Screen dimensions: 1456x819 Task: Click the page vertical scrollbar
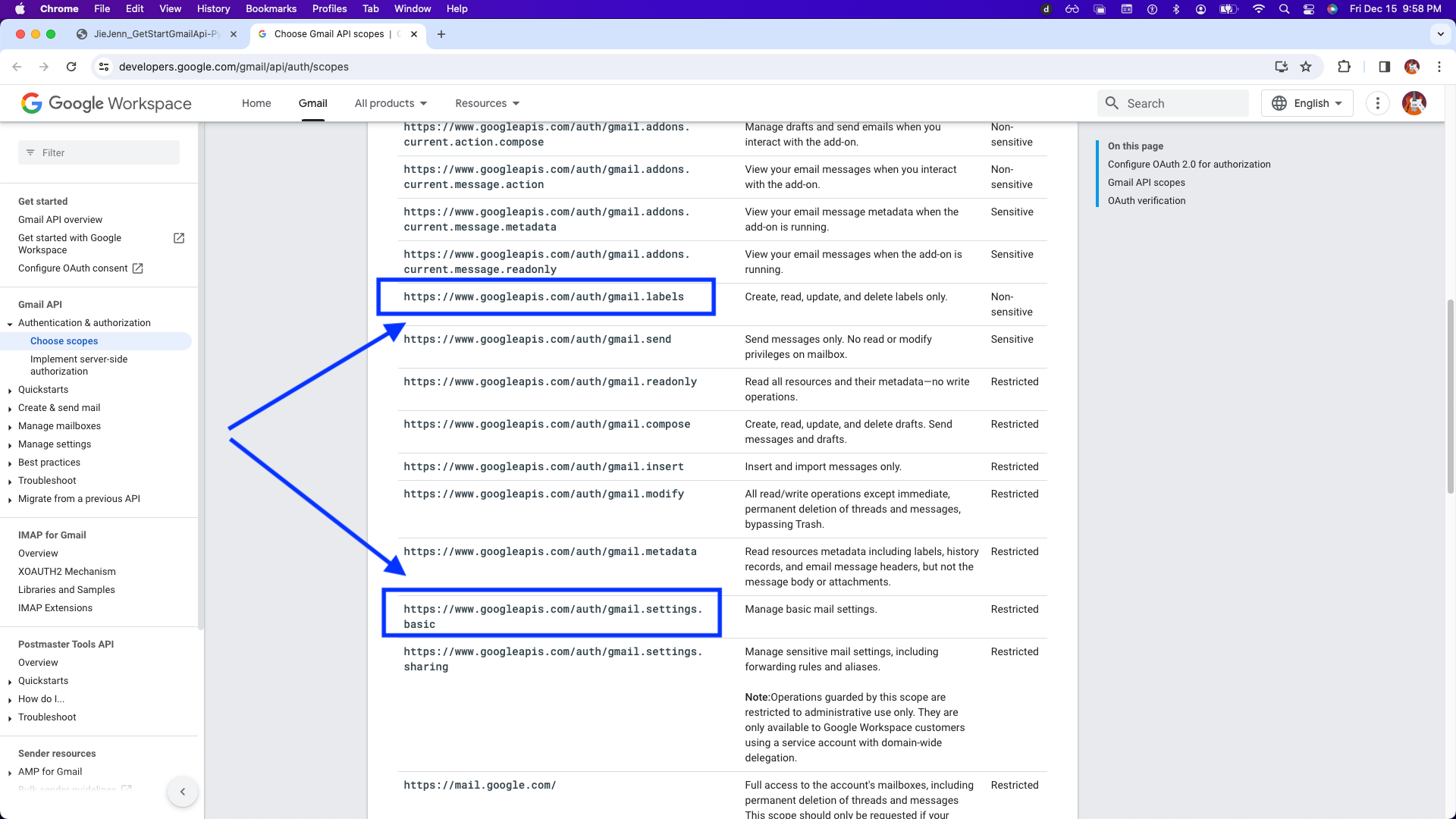1451,397
